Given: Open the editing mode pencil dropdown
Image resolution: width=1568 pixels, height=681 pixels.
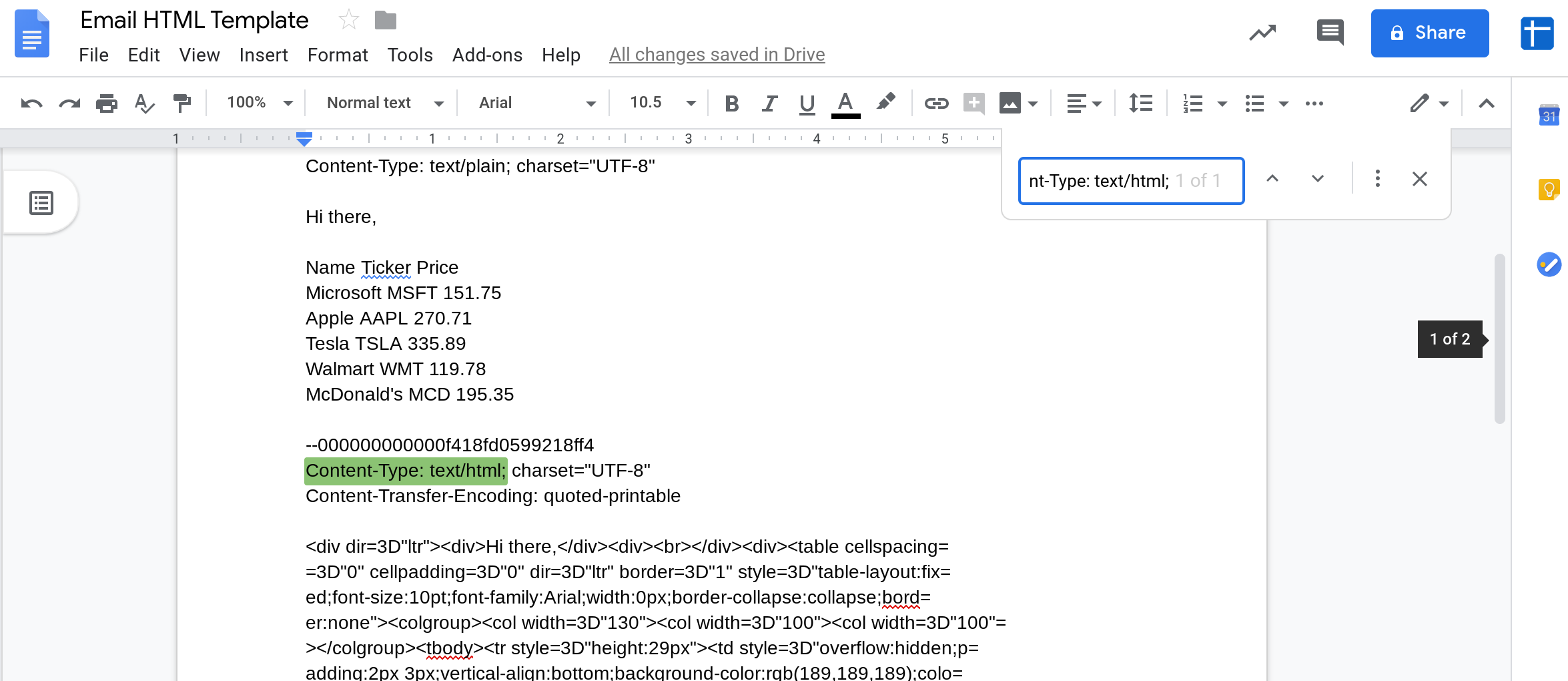Looking at the screenshot, I should (1429, 103).
